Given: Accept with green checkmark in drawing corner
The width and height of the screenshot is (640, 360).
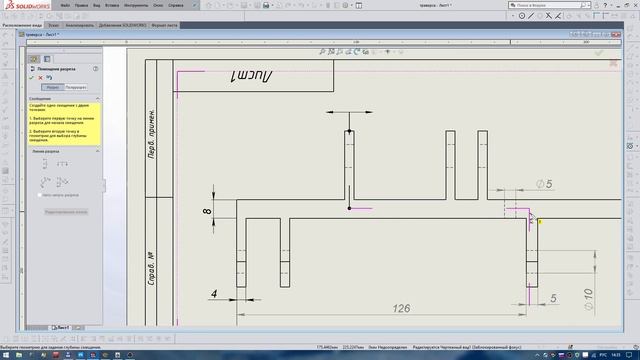Looking at the screenshot, I should [x=599, y=53].
